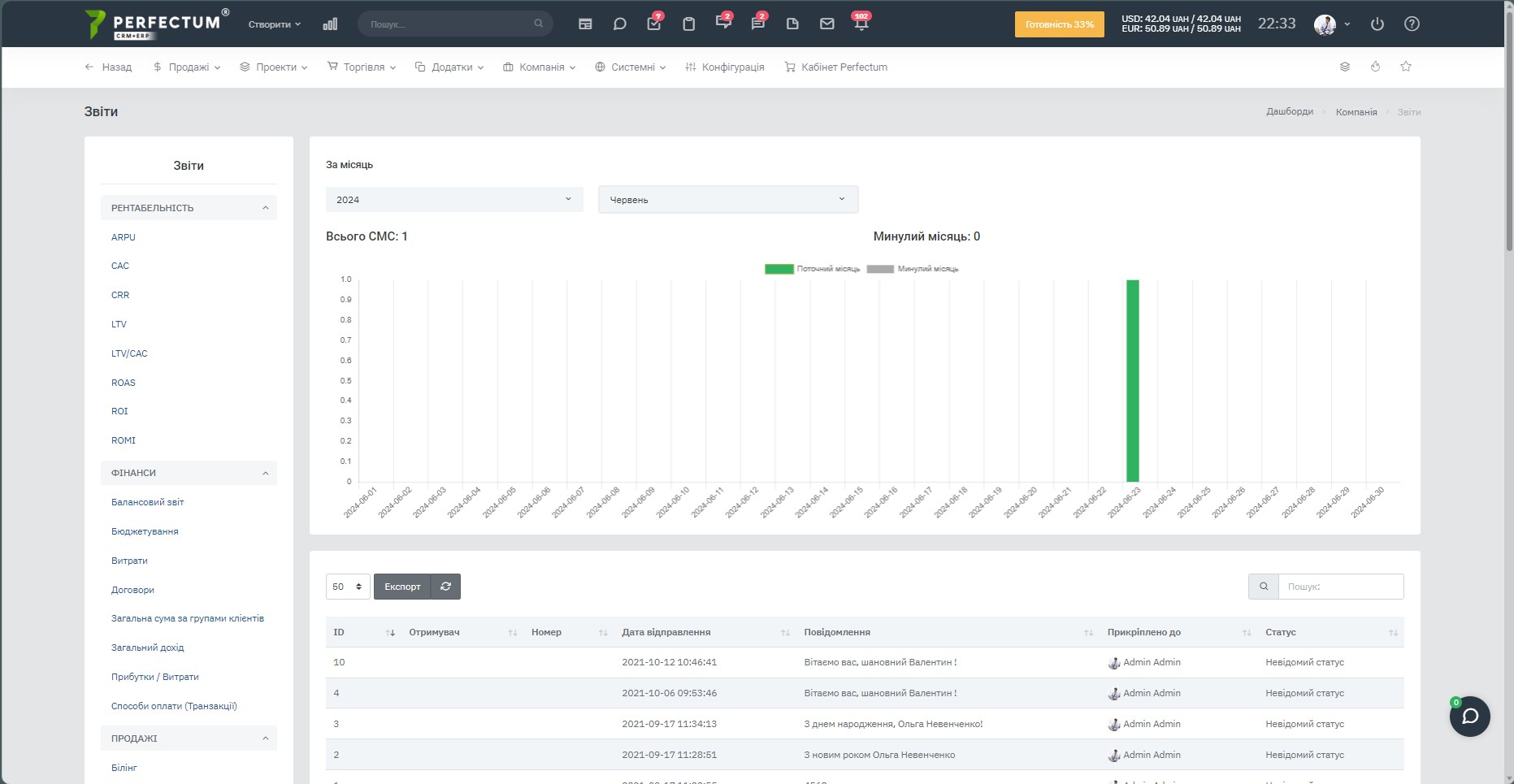Open the Червень month dropdown

coord(728,200)
